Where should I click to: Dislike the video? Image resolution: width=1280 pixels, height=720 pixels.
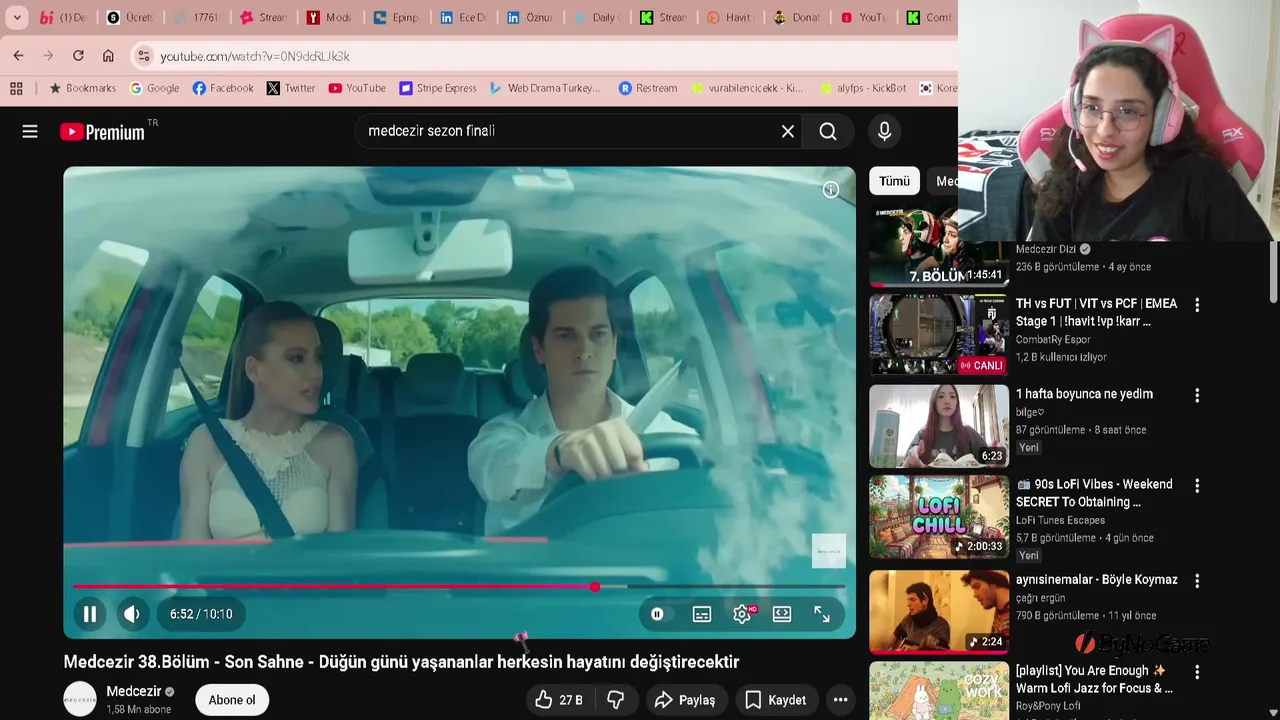pyautogui.click(x=616, y=700)
